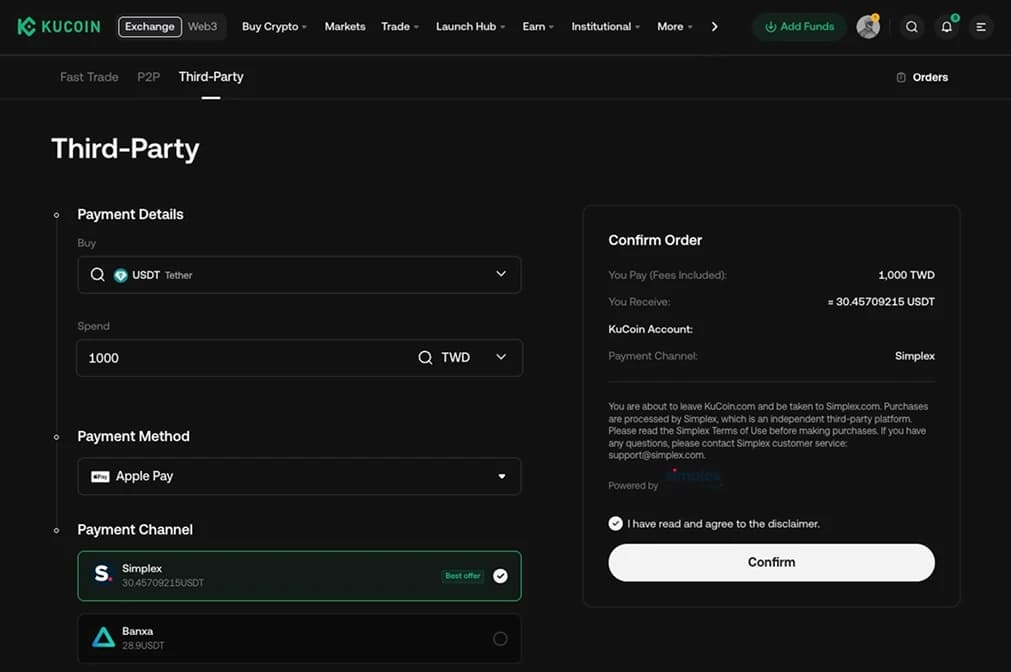Open Orders via the clipboard icon

903,76
